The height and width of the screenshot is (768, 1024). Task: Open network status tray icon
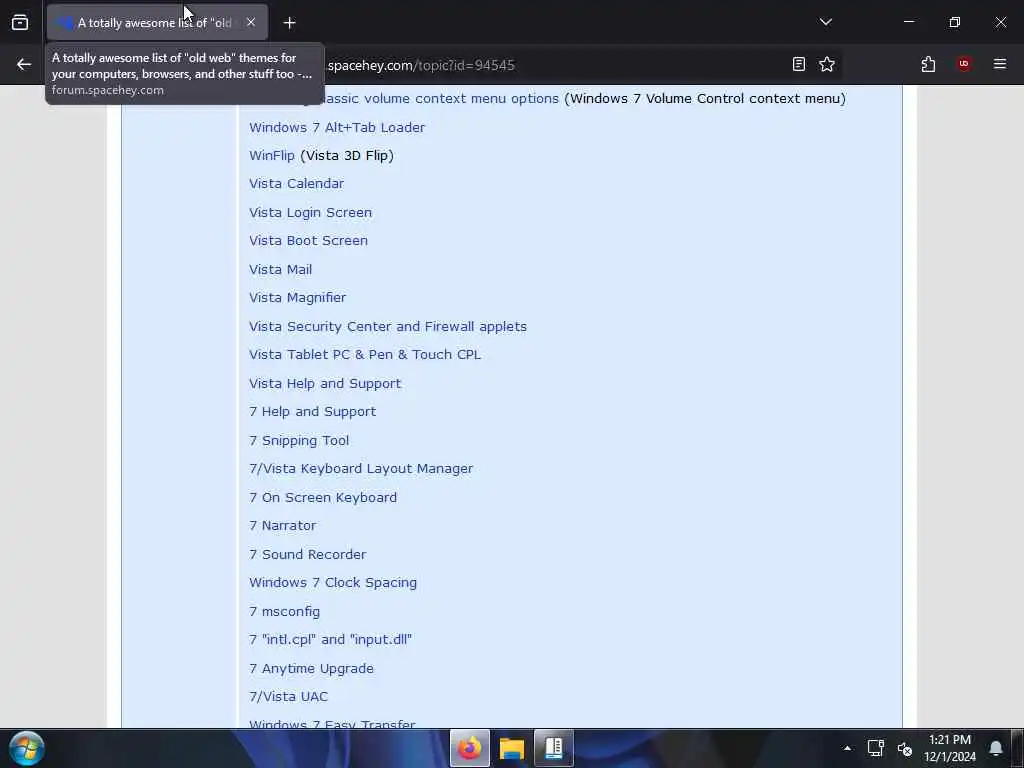pos(875,748)
